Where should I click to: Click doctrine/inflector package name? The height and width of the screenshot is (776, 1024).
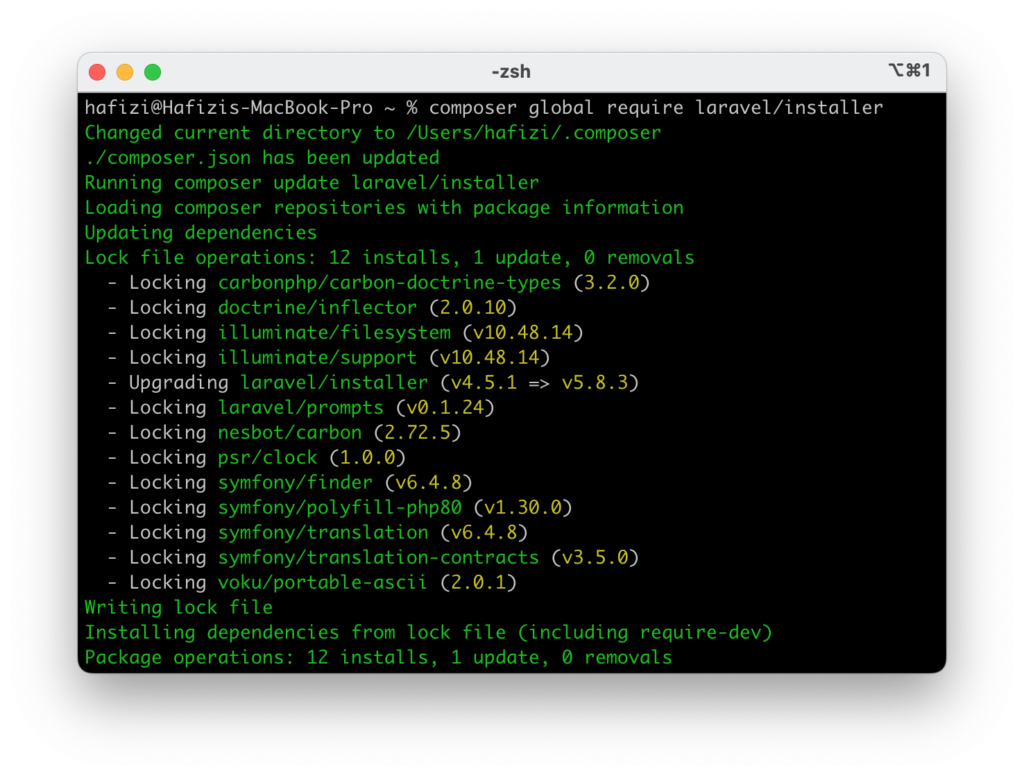tap(317, 308)
